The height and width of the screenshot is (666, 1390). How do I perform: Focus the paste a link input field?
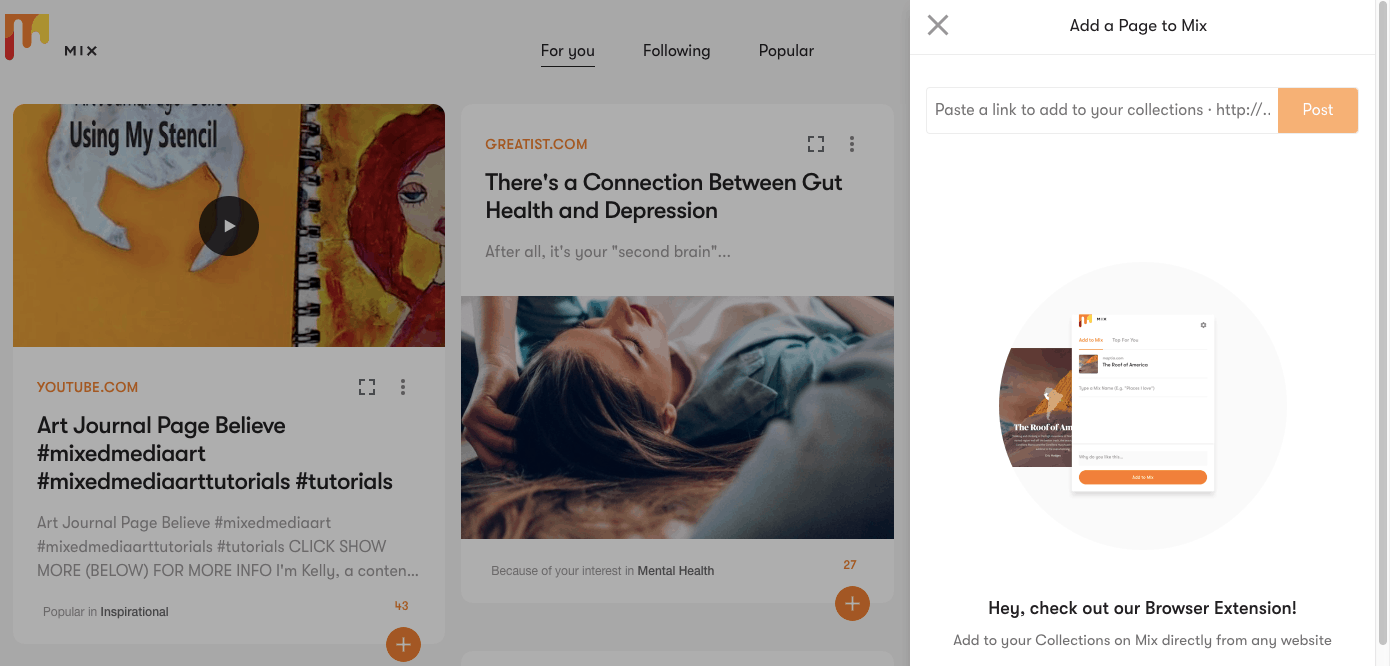(1102, 110)
